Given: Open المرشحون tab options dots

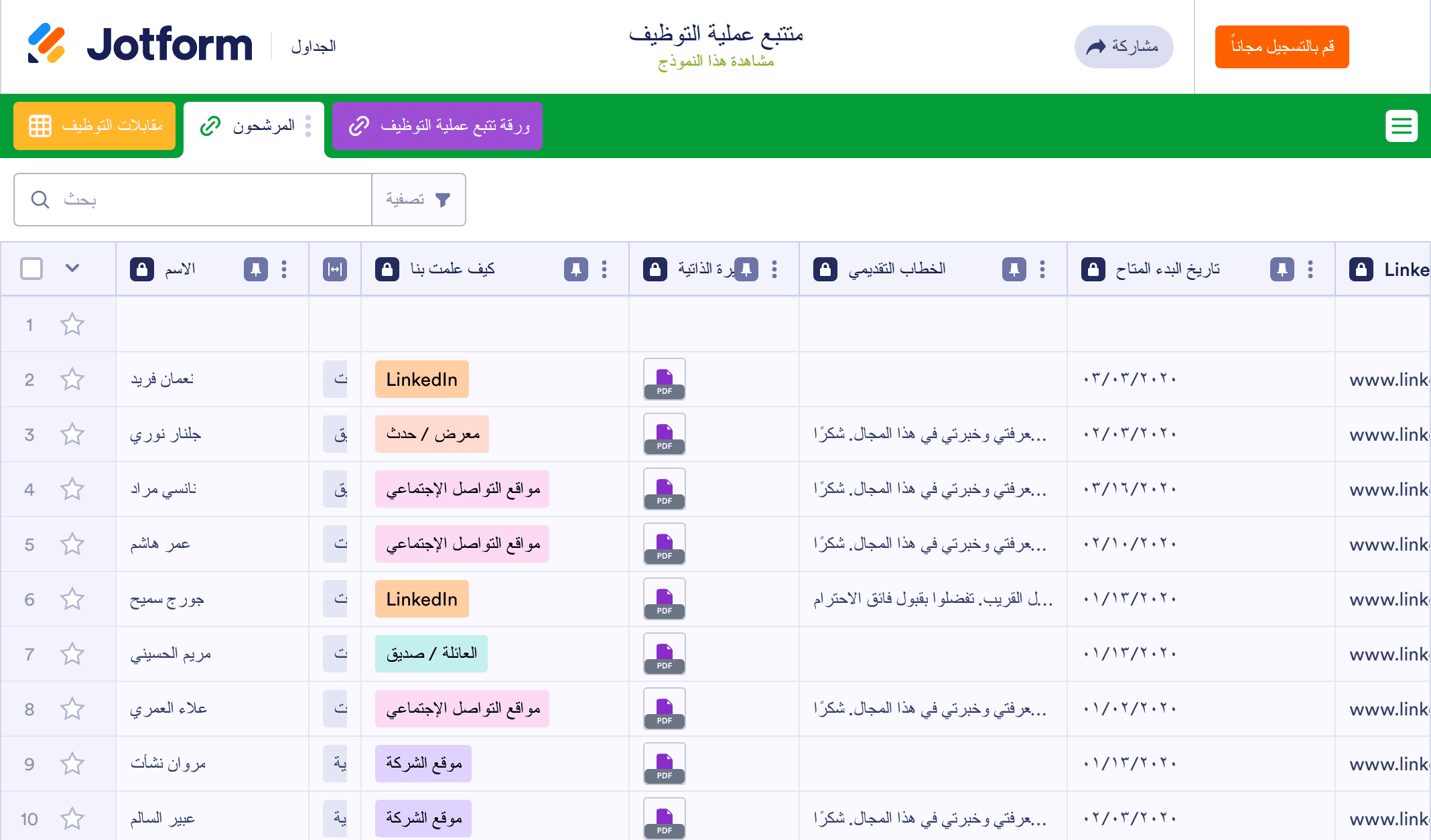Looking at the screenshot, I should click(x=308, y=126).
